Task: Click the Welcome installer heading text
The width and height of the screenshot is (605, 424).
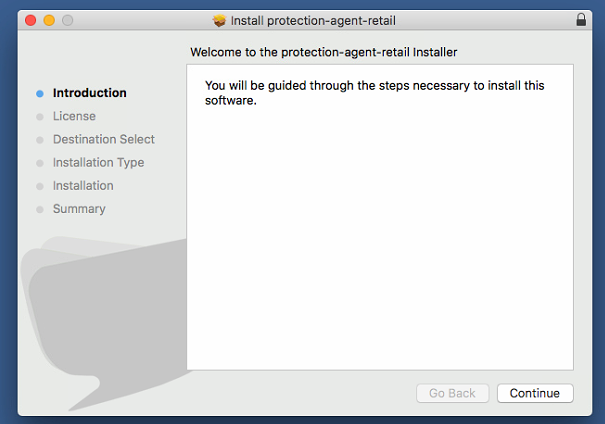Action: click(324, 52)
